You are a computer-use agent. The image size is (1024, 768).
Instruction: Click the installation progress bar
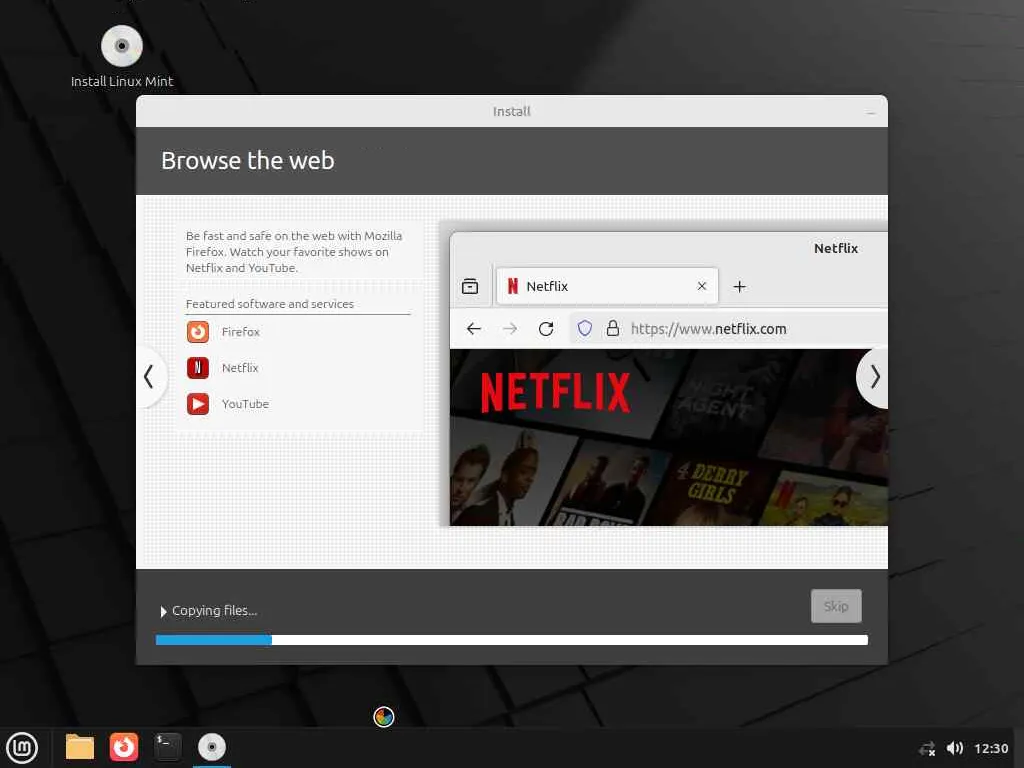click(x=511, y=640)
